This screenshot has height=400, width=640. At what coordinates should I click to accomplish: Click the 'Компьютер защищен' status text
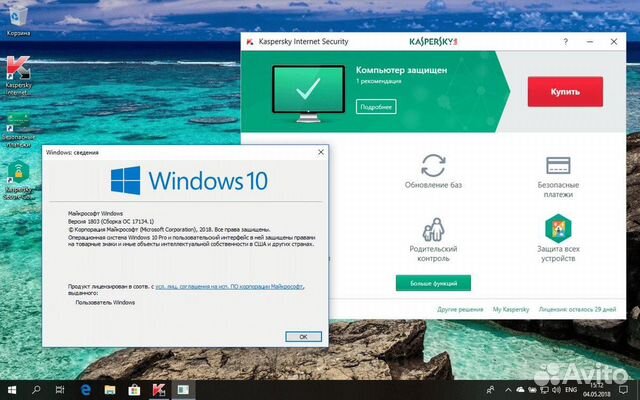(402, 70)
